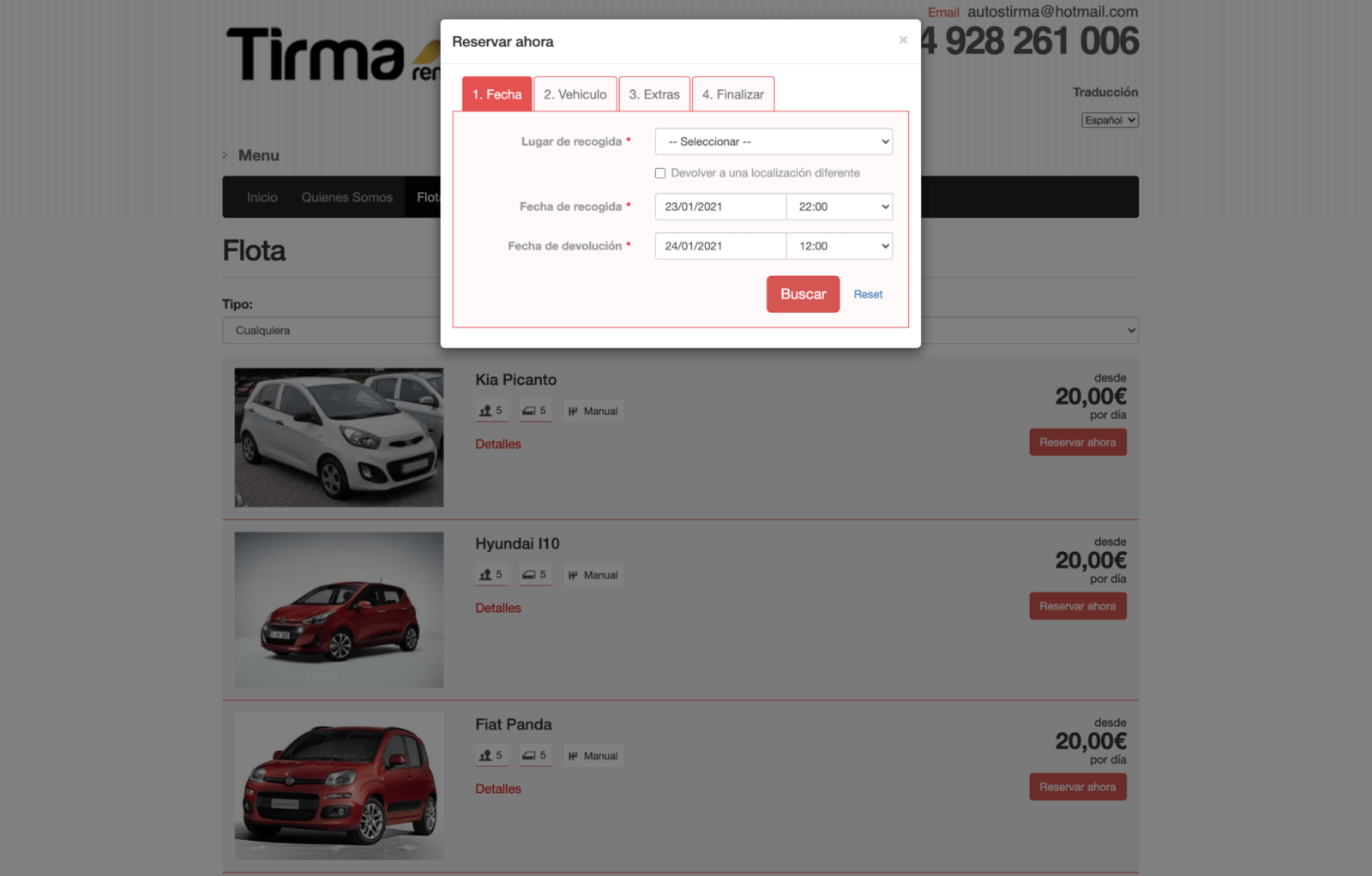Click the Kia Picanto title
The width and height of the screenshot is (1372, 876).
(516, 380)
